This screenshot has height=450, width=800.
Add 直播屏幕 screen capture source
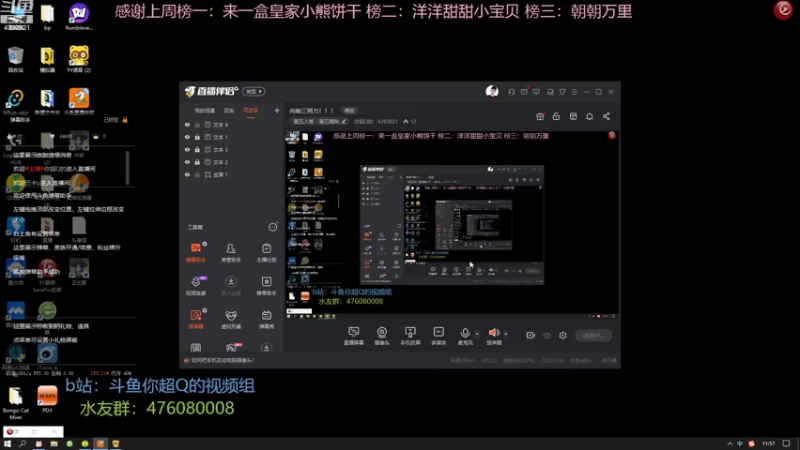pyautogui.click(x=354, y=336)
